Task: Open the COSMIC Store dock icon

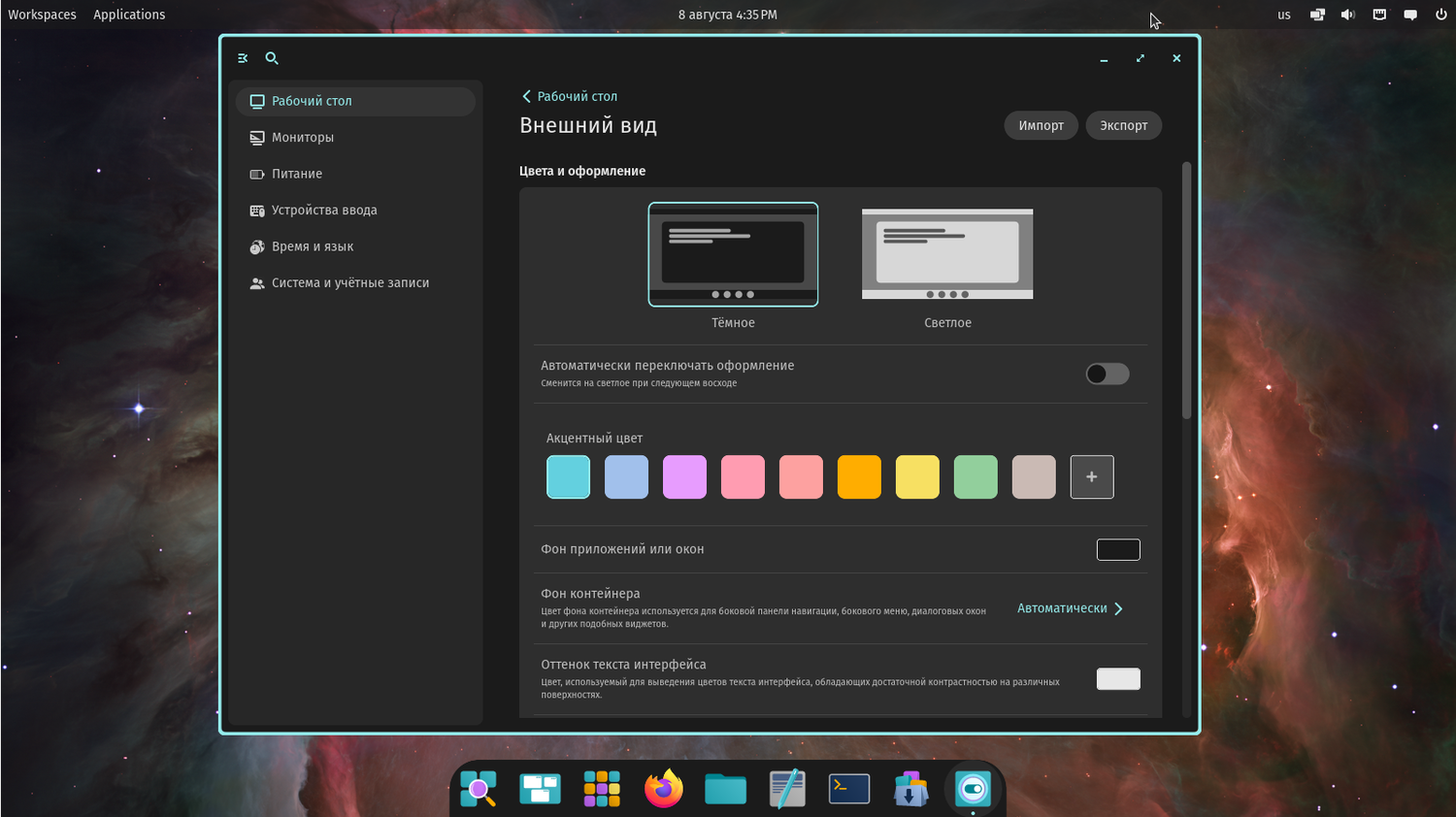Action: [910, 789]
